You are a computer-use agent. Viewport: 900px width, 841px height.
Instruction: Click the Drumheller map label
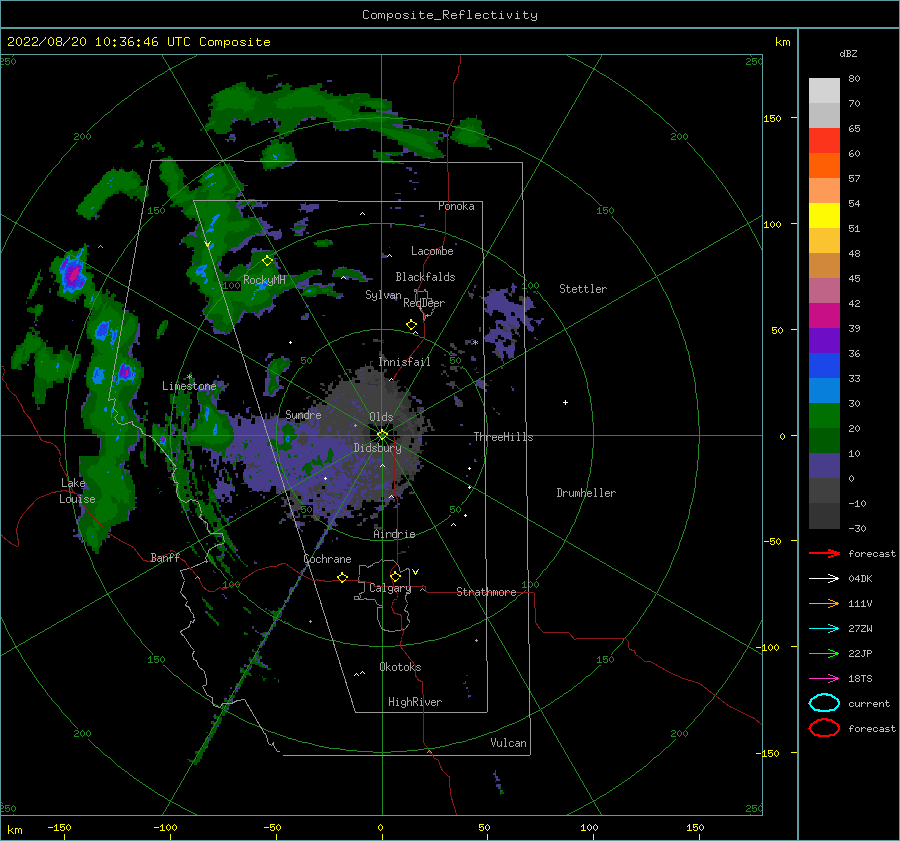click(586, 493)
